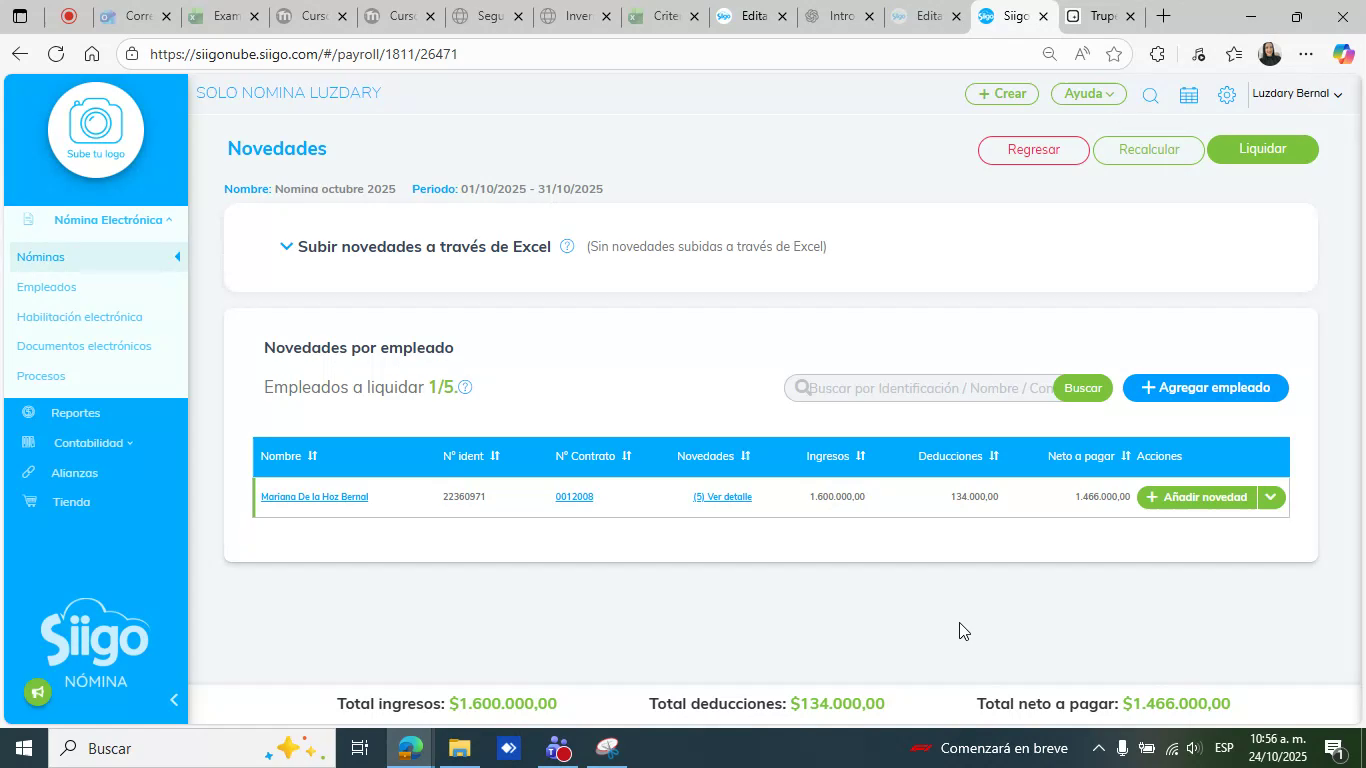Open Task View on the taskbar
Viewport: 1366px width, 768px height.
click(360, 748)
